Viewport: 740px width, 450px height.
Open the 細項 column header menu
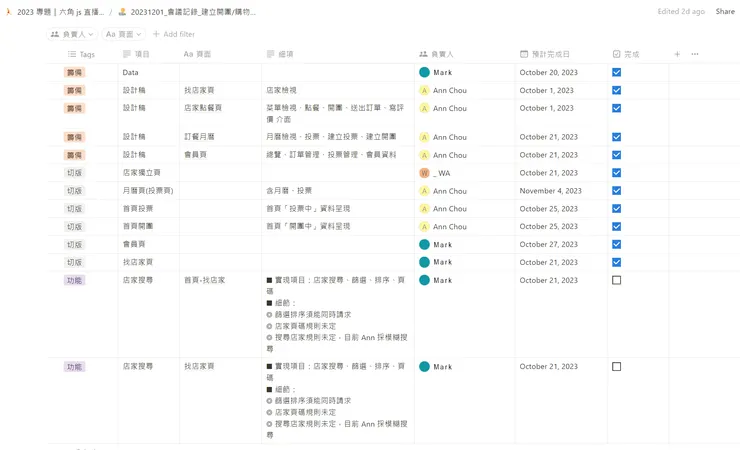tap(280, 54)
